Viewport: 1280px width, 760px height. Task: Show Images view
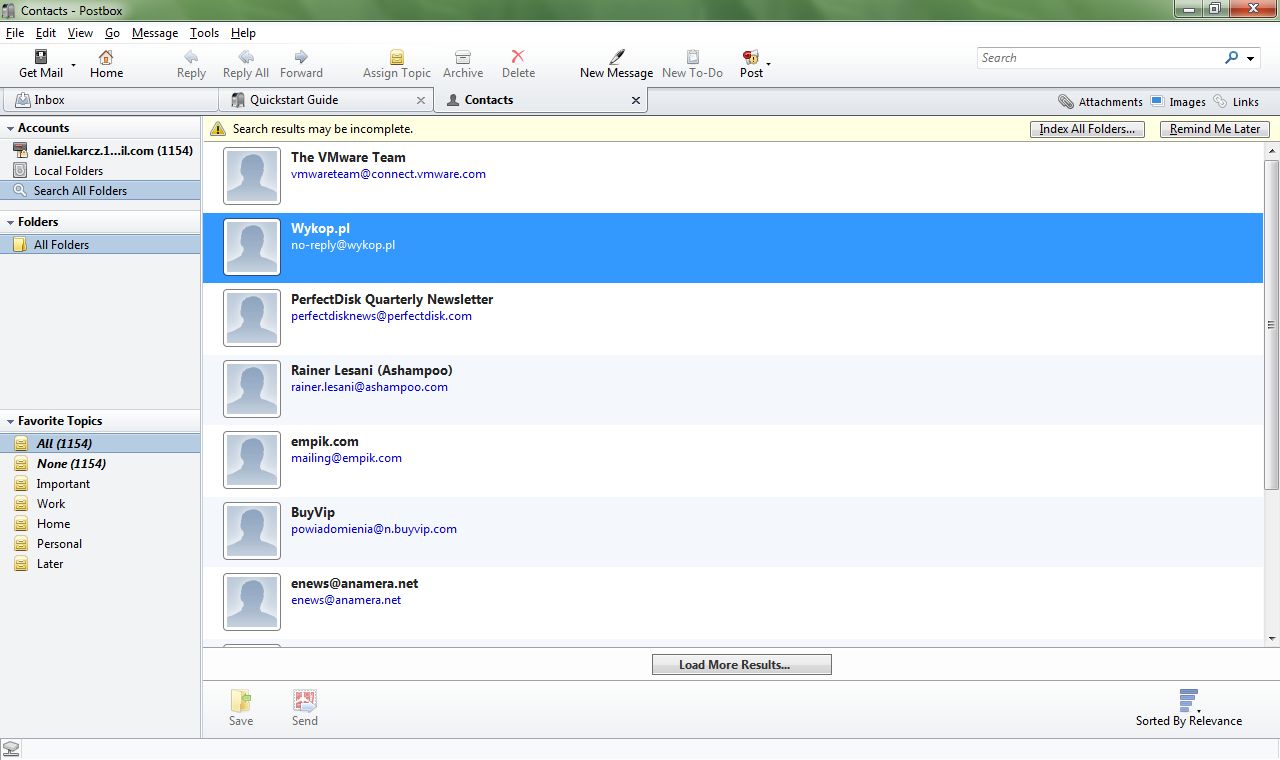point(1178,102)
